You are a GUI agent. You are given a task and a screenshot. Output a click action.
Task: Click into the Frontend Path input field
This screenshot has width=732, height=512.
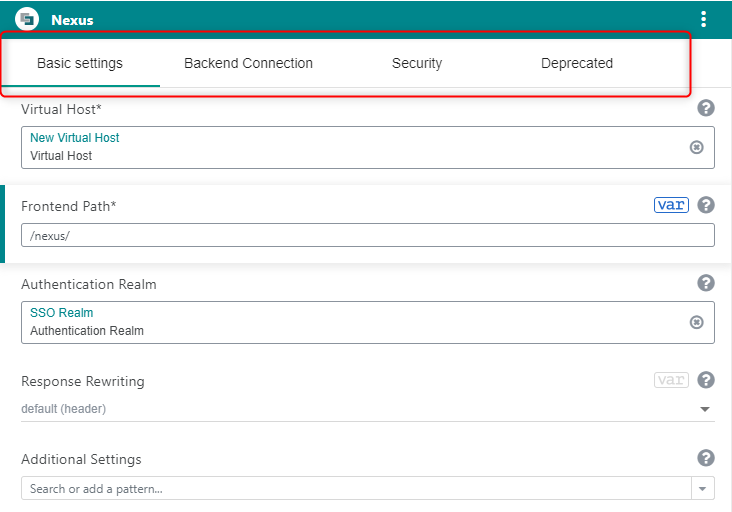coord(367,235)
